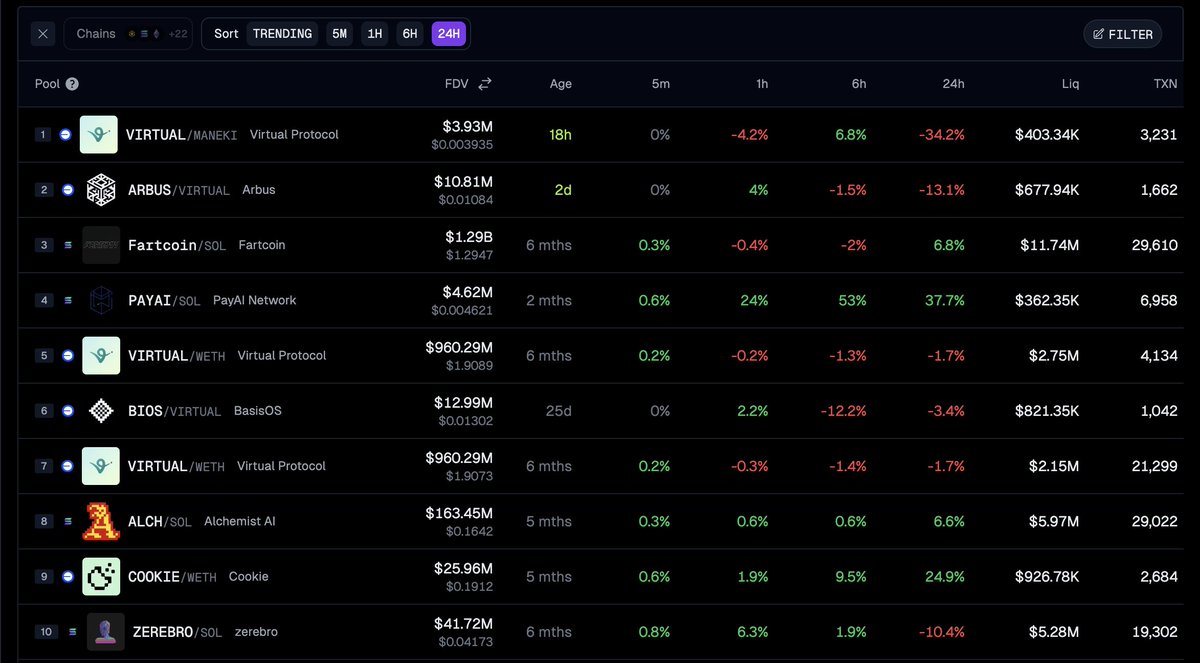
Task: Click the 18h age value
Action: tap(560, 134)
